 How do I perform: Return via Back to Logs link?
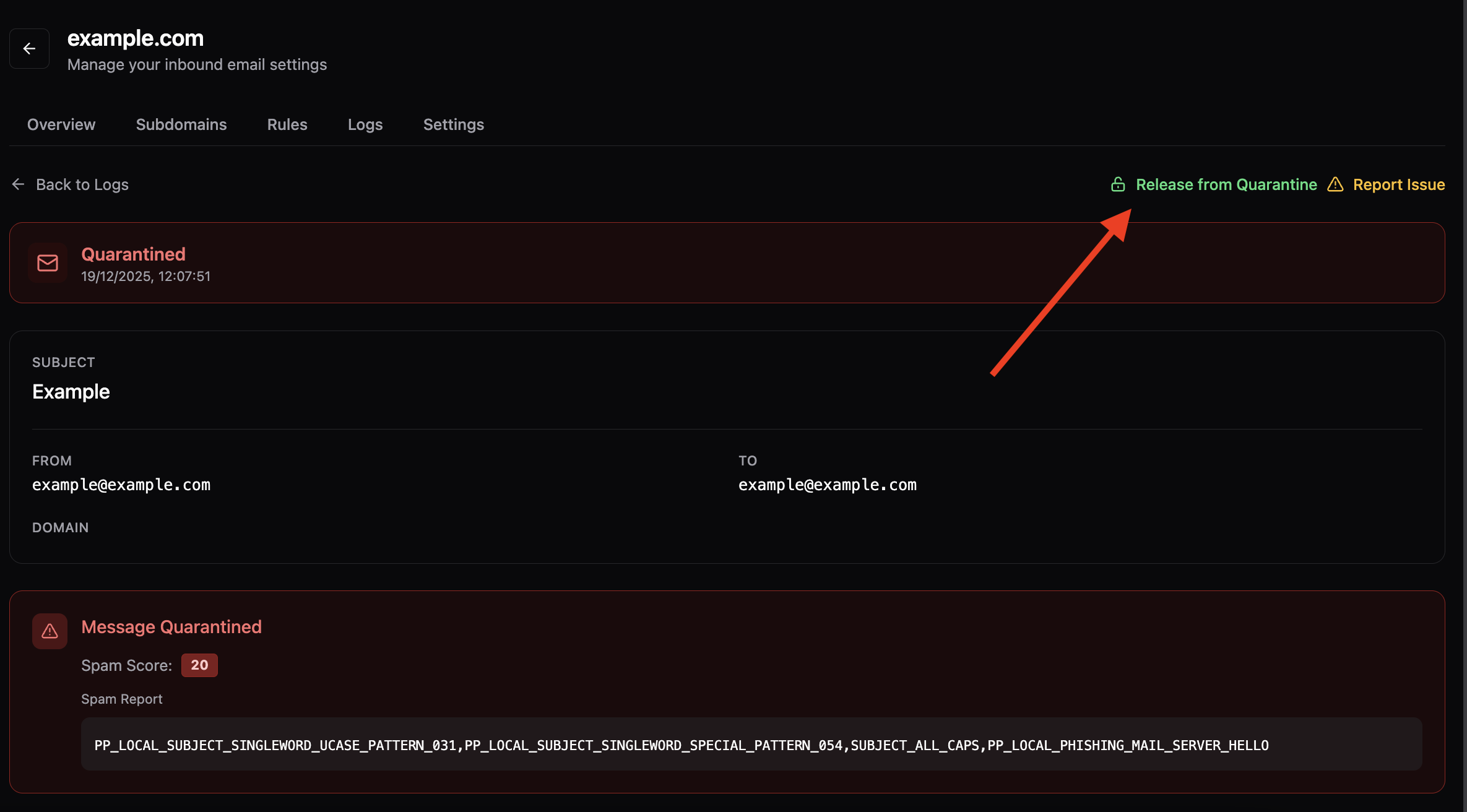pos(82,184)
